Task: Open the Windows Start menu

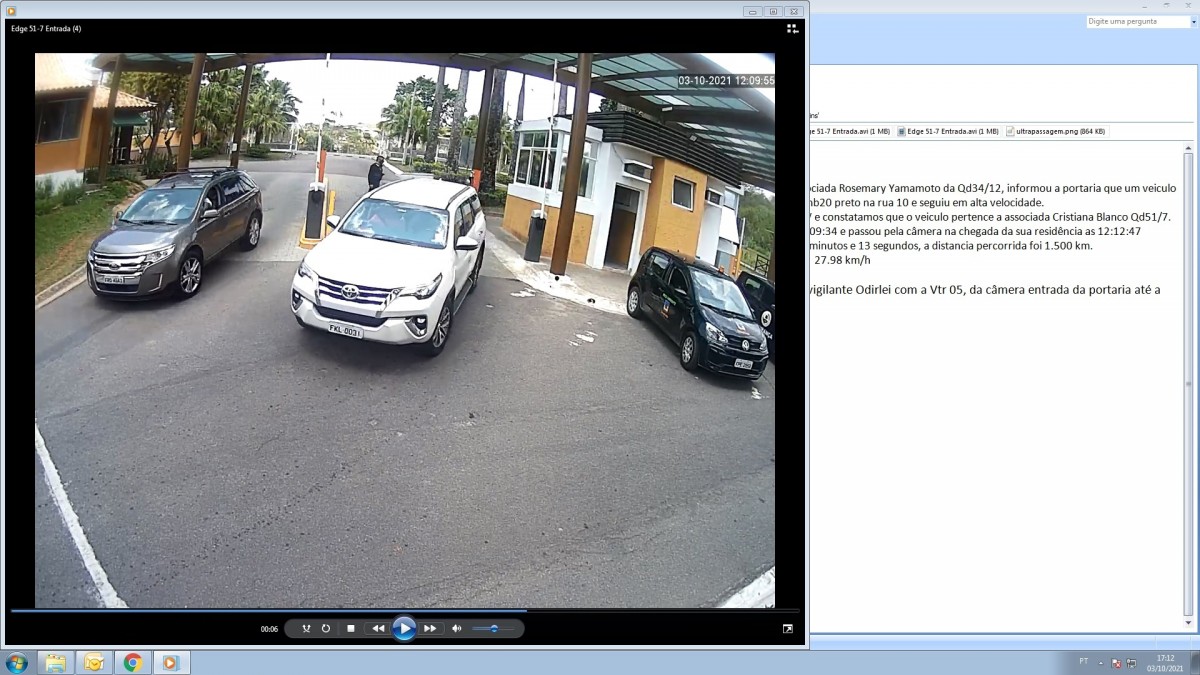Action: pyautogui.click(x=17, y=662)
